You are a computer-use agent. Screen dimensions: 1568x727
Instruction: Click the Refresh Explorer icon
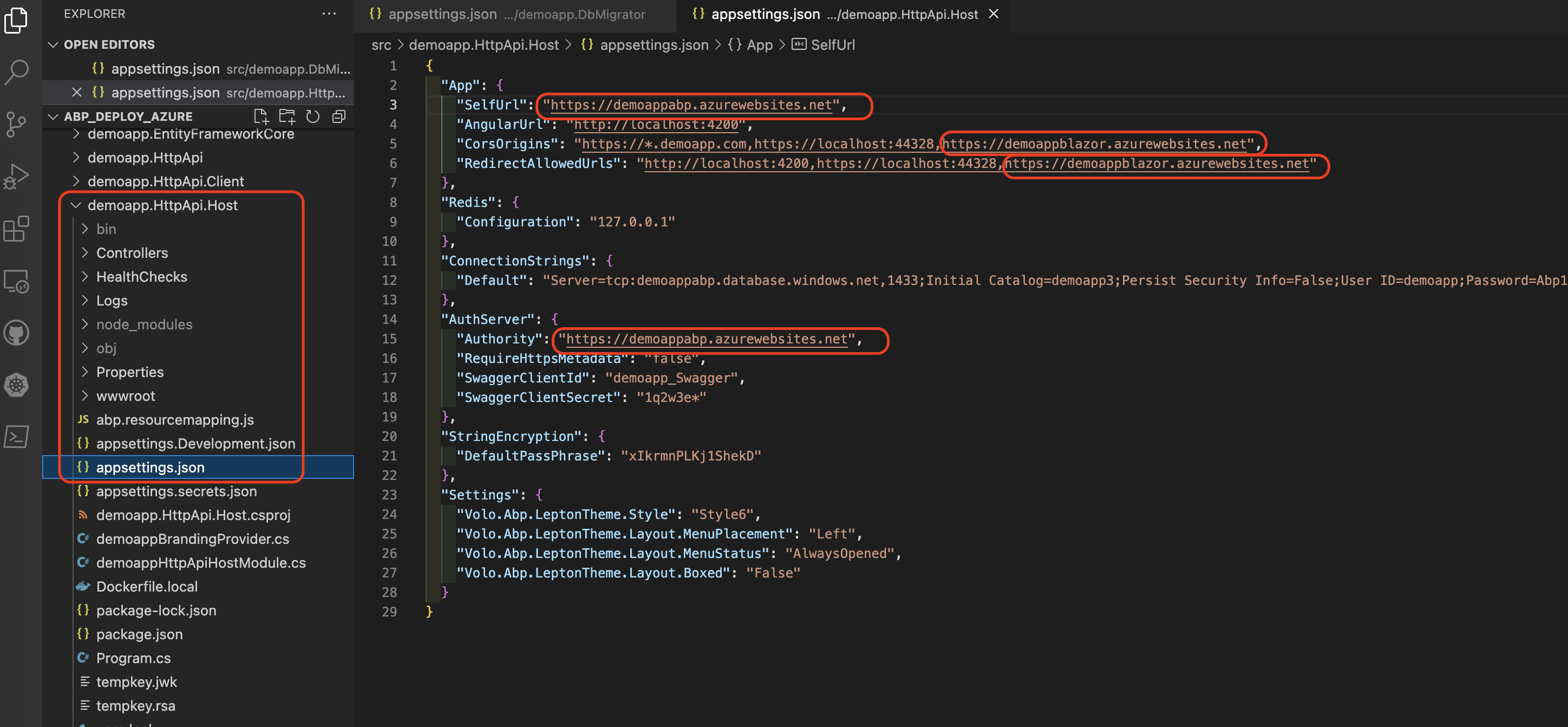tap(313, 116)
